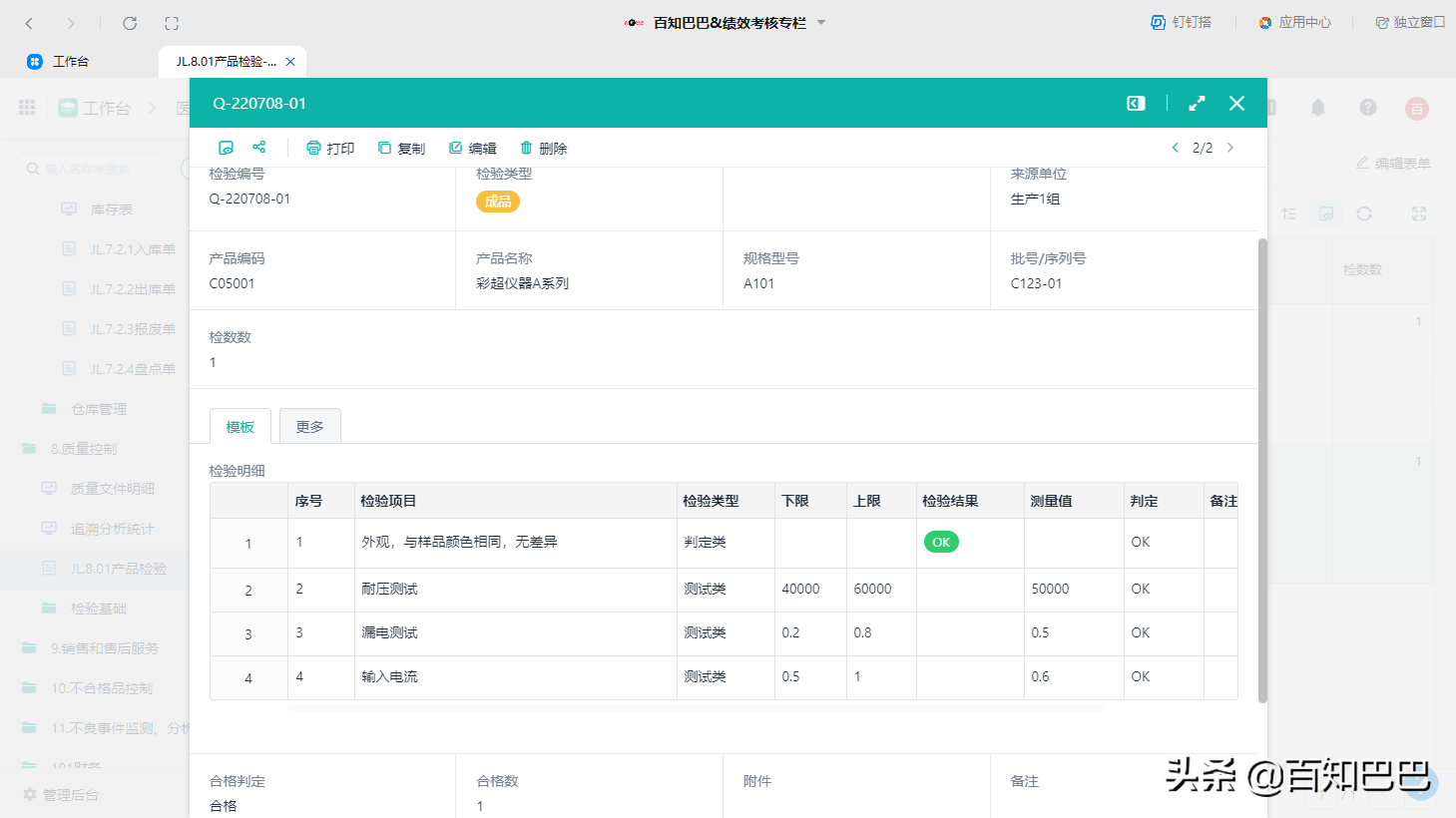Click 编辑表单 in background page

tap(1393, 163)
